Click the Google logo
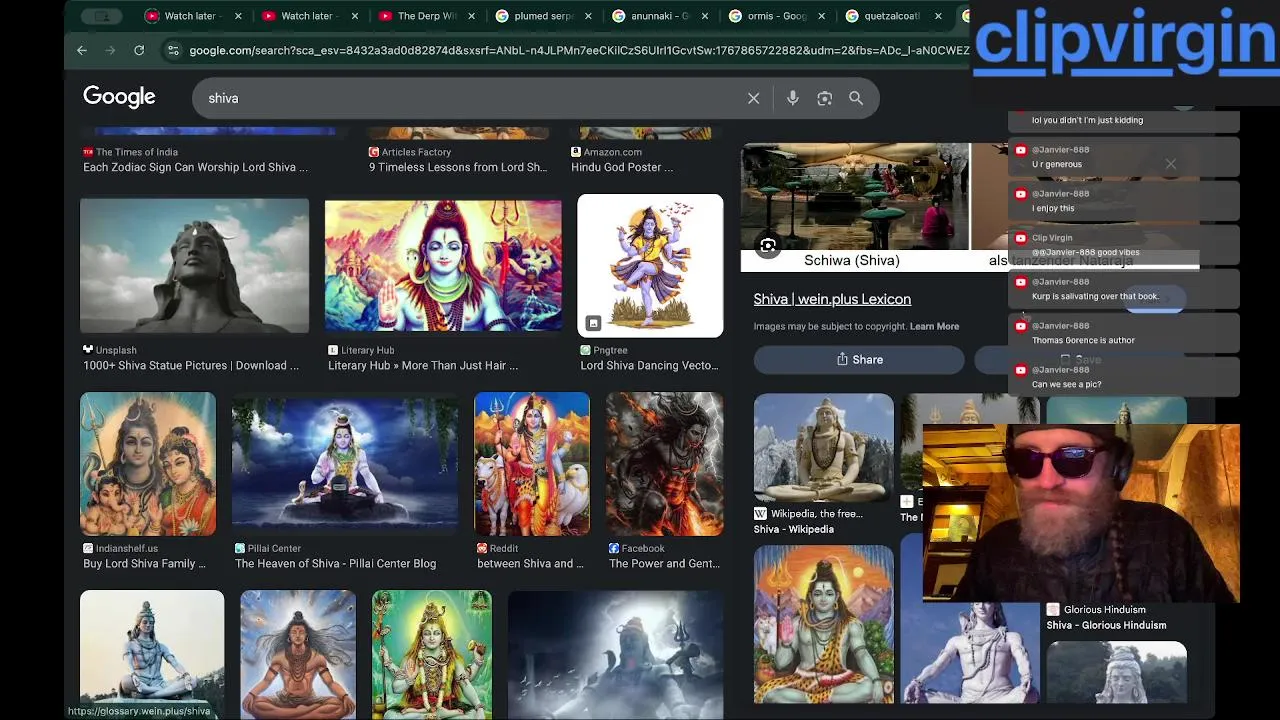Image resolution: width=1280 pixels, height=720 pixels. coord(119,97)
